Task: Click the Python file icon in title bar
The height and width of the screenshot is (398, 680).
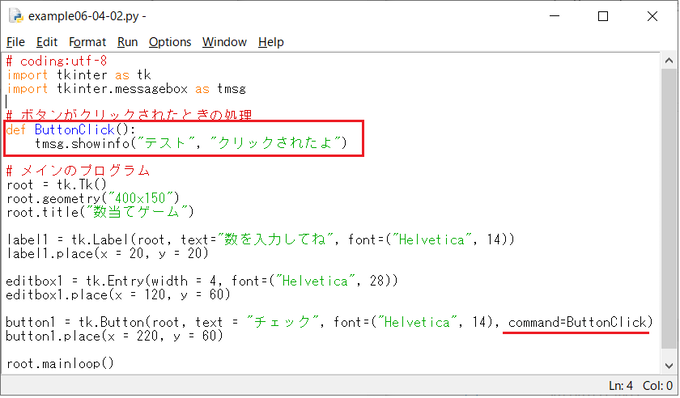Action: coord(16,16)
